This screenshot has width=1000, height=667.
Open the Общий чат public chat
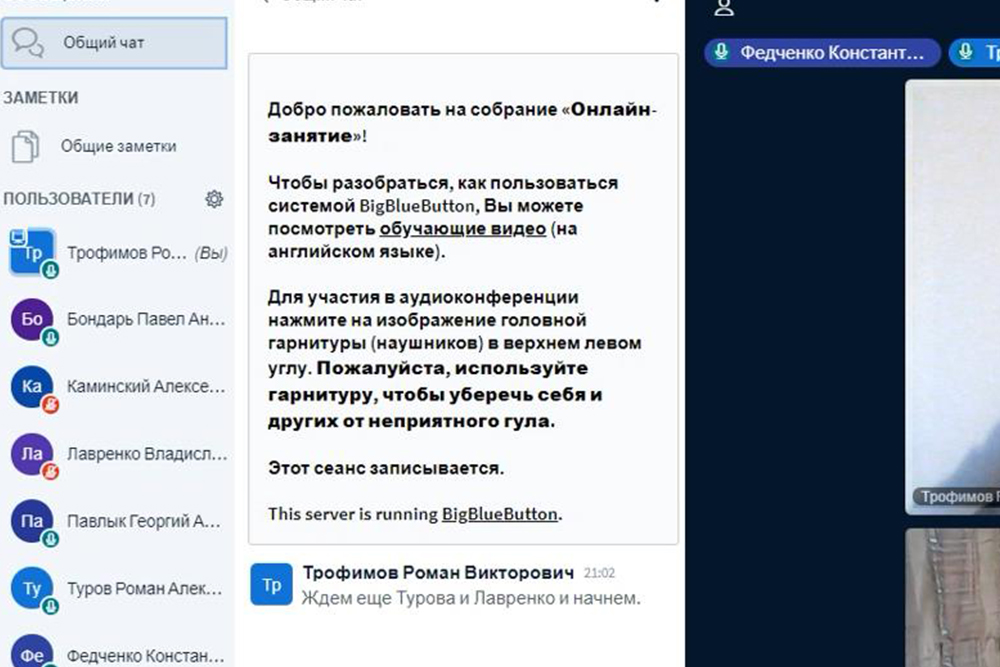(x=113, y=43)
